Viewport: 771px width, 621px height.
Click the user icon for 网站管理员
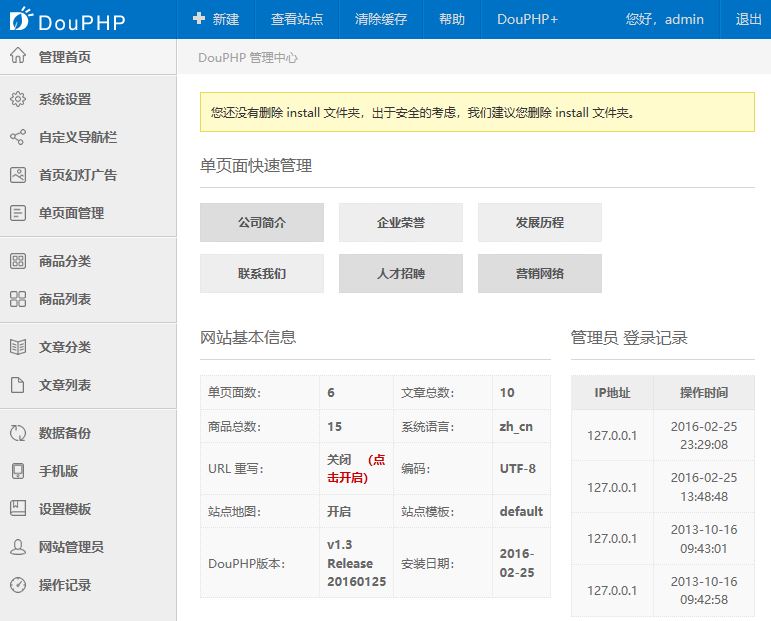pyautogui.click(x=18, y=546)
